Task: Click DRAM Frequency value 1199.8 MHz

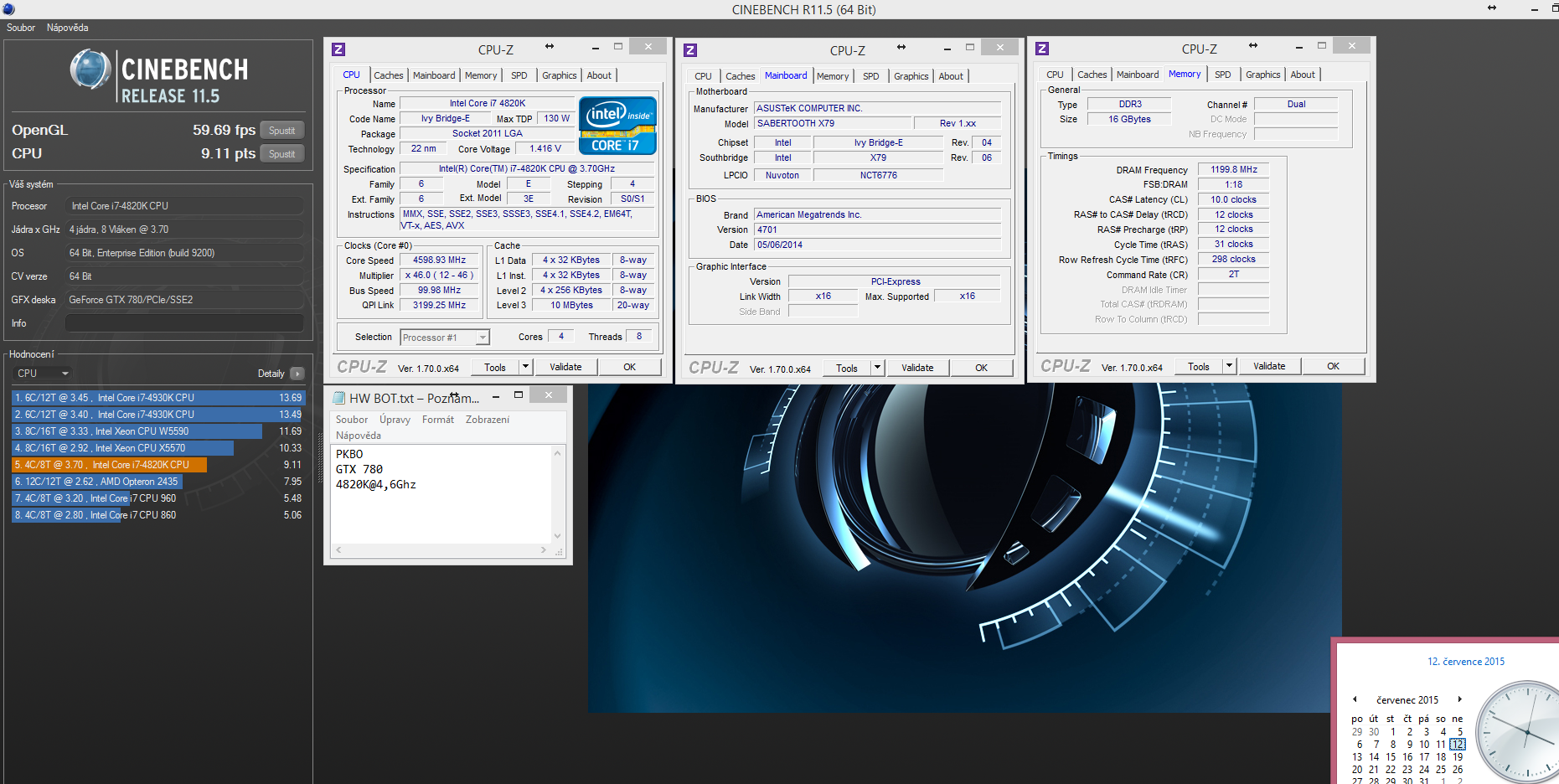Action: click(x=1233, y=169)
